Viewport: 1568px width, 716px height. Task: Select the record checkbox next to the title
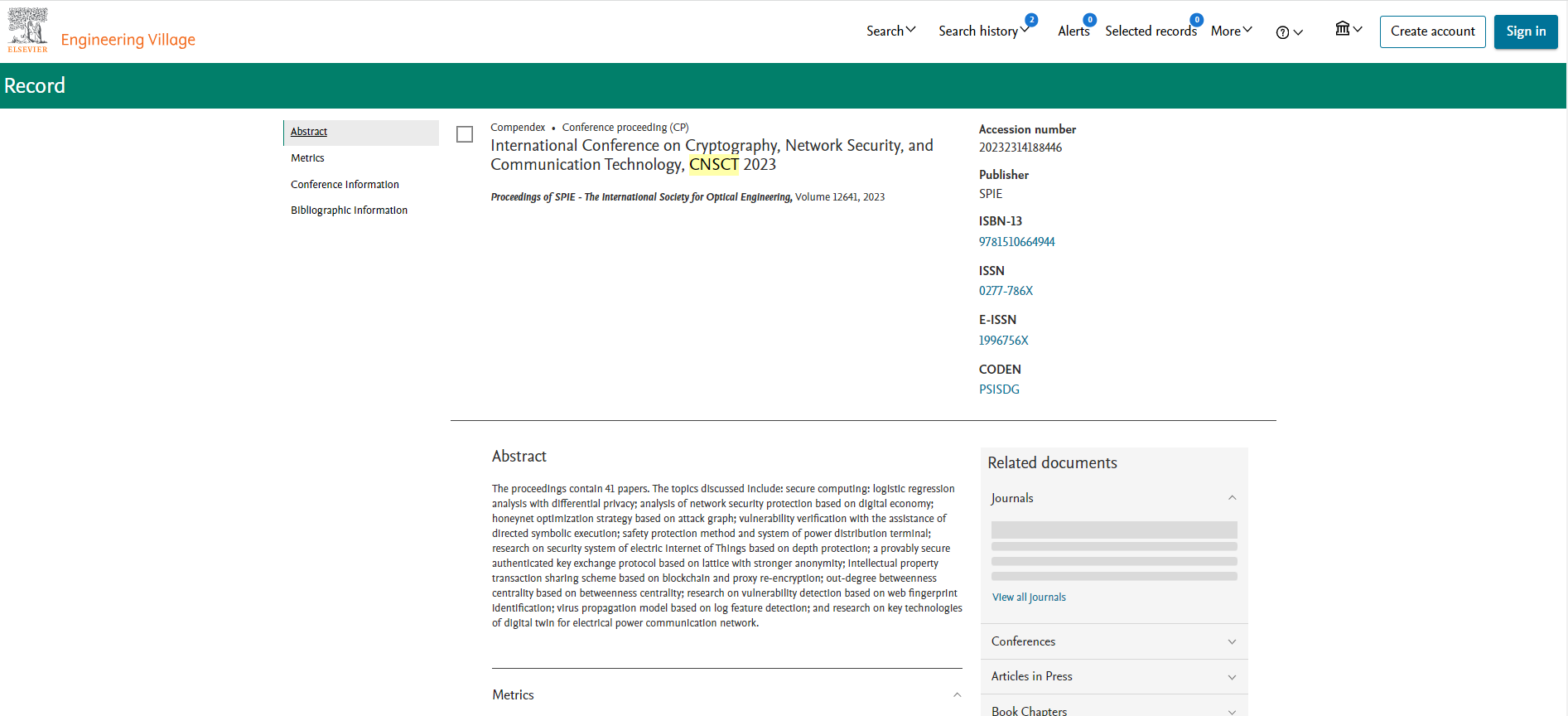tap(465, 134)
